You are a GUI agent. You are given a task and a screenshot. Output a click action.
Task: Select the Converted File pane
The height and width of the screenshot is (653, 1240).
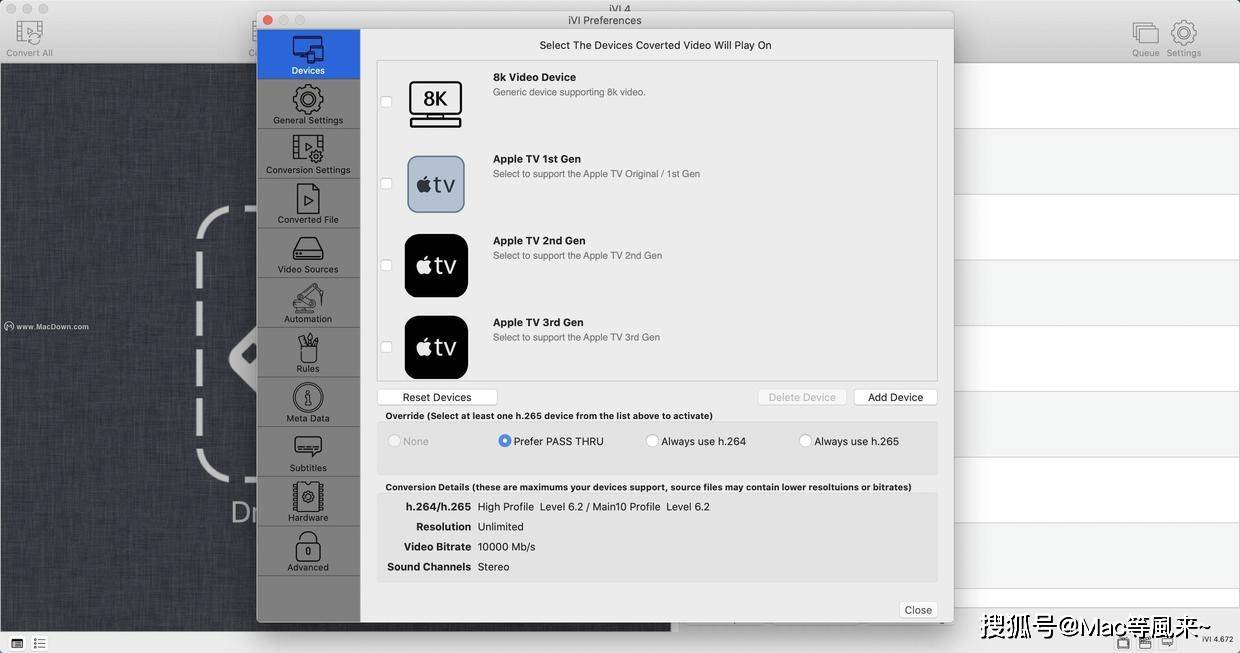308,203
